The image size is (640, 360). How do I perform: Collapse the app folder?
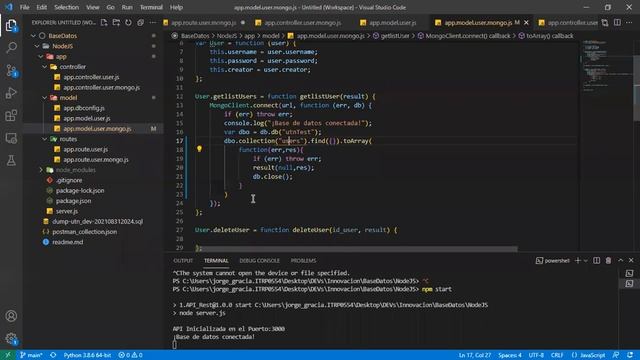click(x=41, y=57)
